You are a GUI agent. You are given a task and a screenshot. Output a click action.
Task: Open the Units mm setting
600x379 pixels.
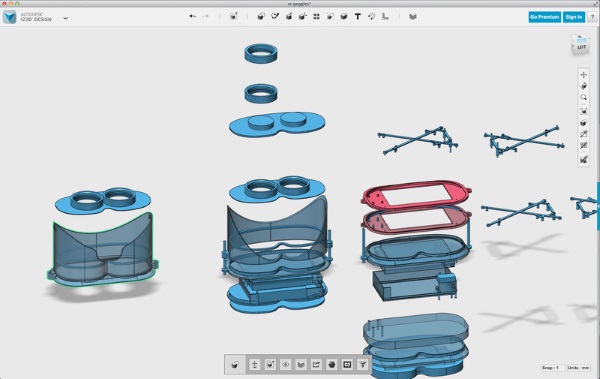(579, 368)
